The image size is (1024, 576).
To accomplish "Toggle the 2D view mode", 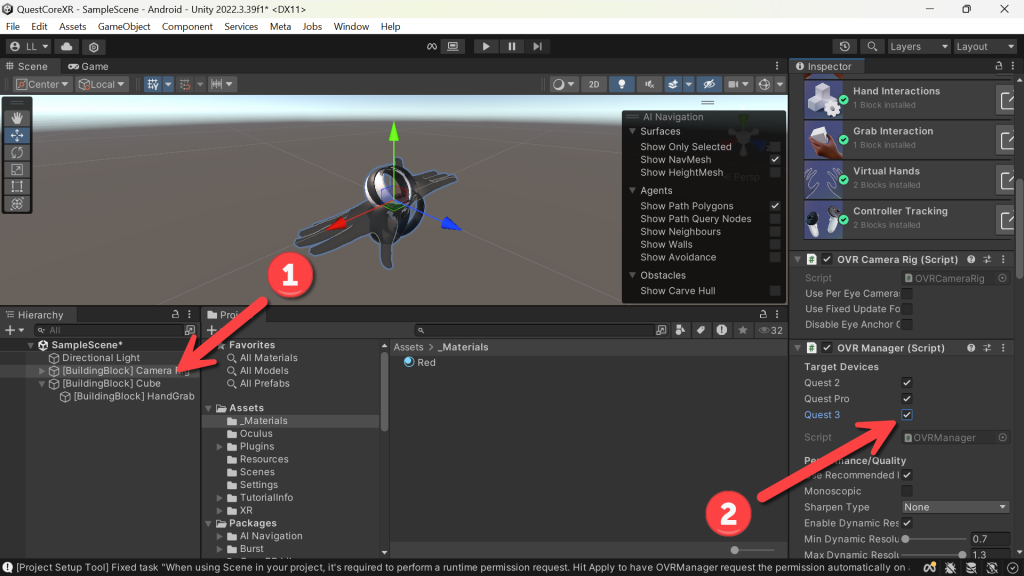I will click(x=594, y=84).
